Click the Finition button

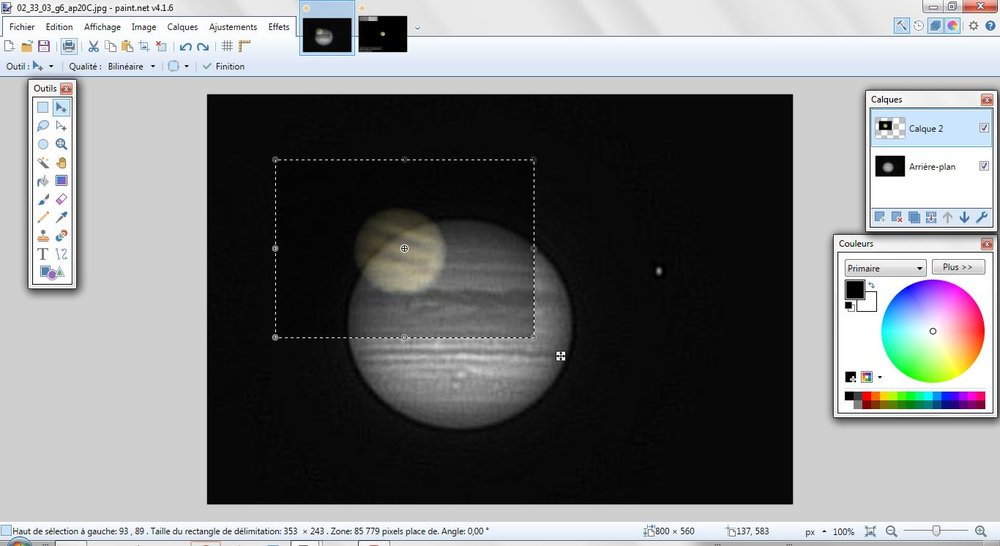click(223, 66)
